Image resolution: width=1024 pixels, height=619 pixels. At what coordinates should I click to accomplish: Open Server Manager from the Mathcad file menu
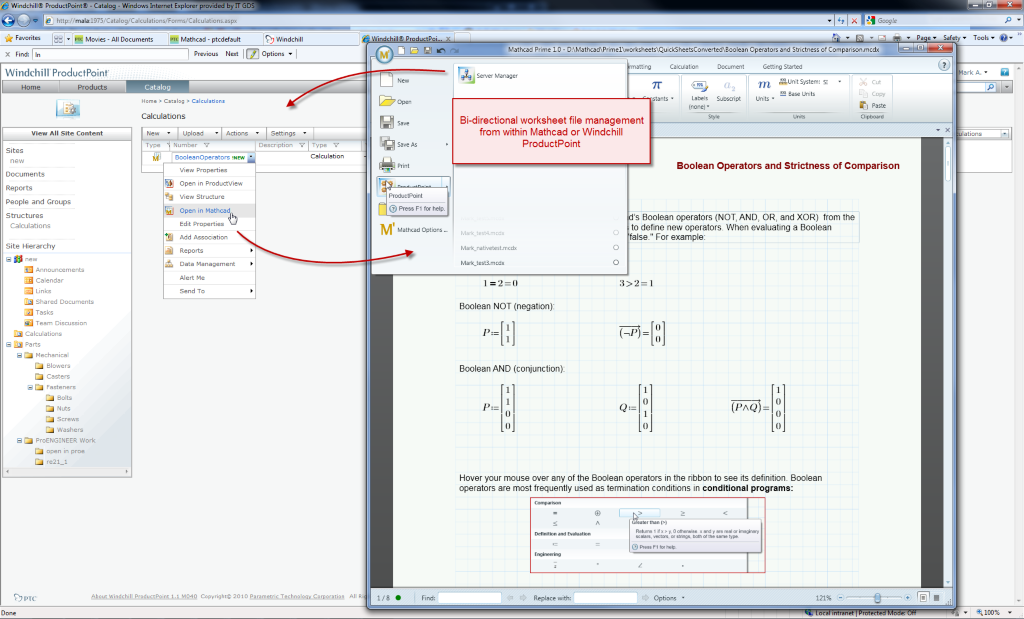click(495, 73)
